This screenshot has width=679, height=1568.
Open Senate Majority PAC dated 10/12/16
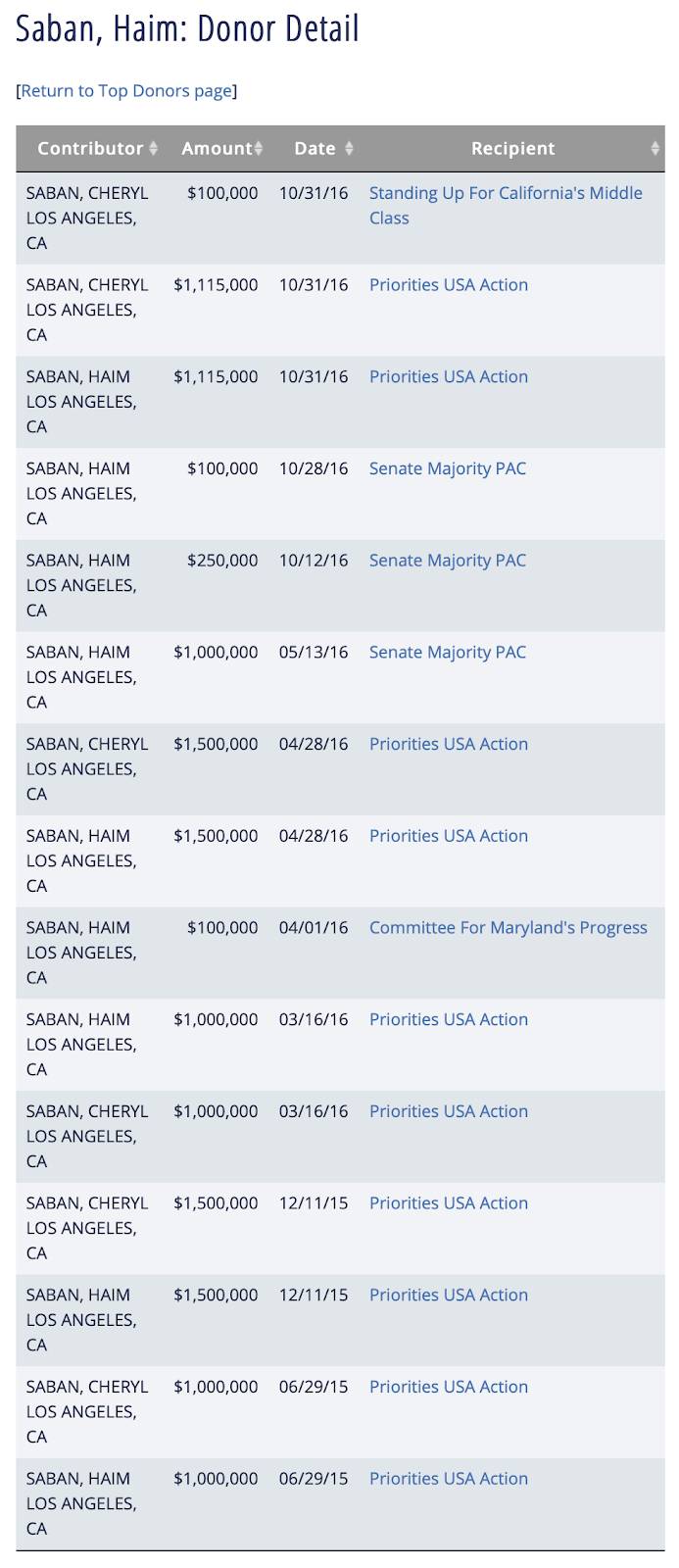(x=447, y=561)
